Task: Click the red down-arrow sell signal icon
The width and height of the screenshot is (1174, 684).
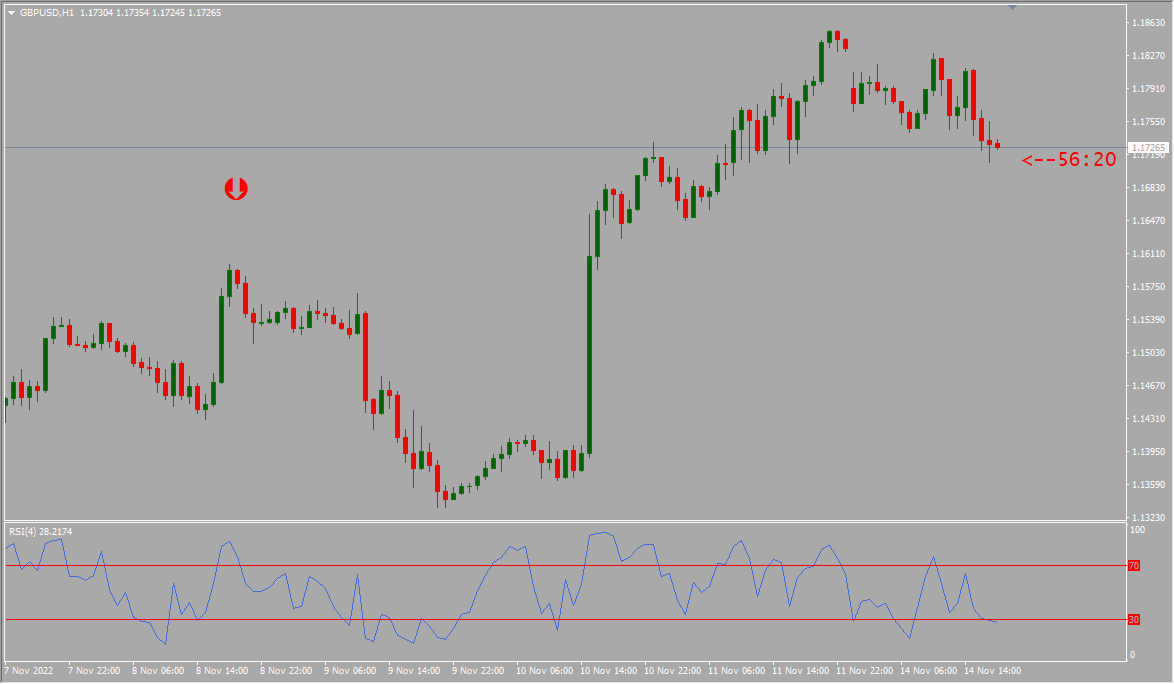Action: (236, 189)
